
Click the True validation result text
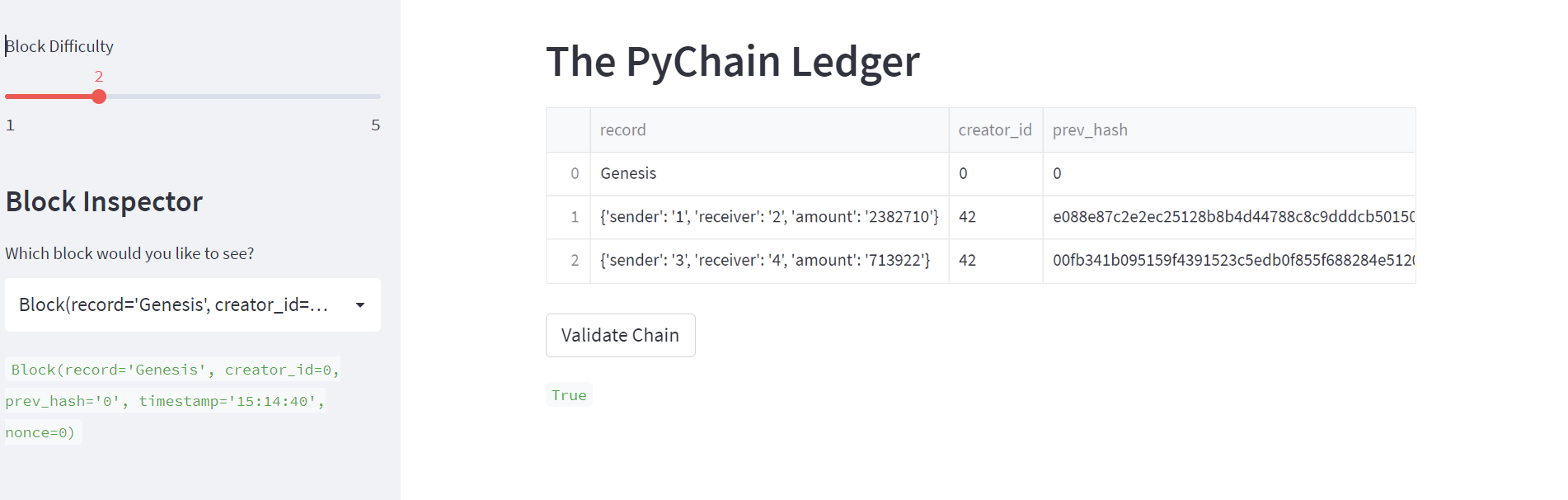(x=568, y=394)
